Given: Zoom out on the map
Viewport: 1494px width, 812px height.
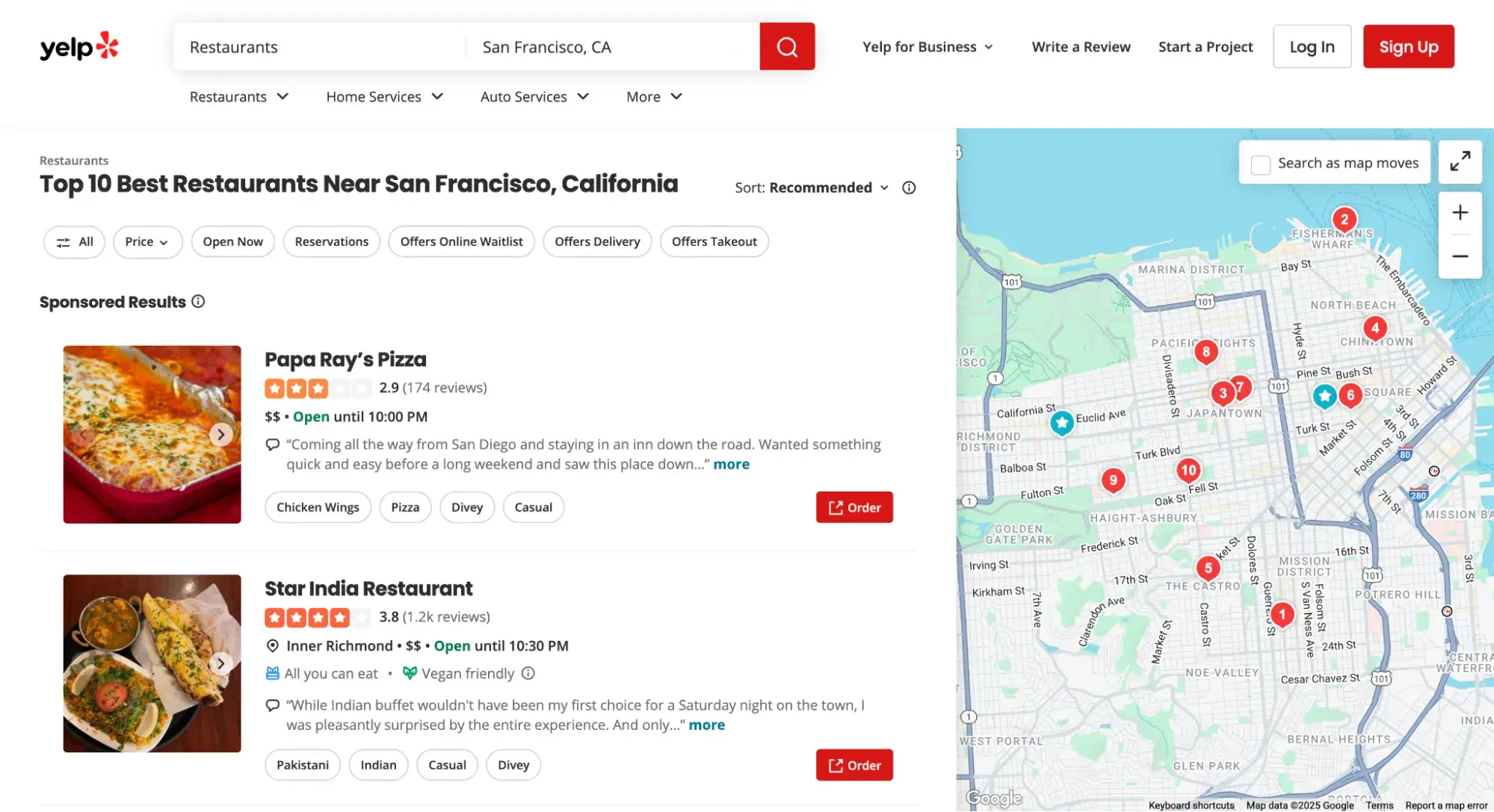Looking at the screenshot, I should (1460, 256).
